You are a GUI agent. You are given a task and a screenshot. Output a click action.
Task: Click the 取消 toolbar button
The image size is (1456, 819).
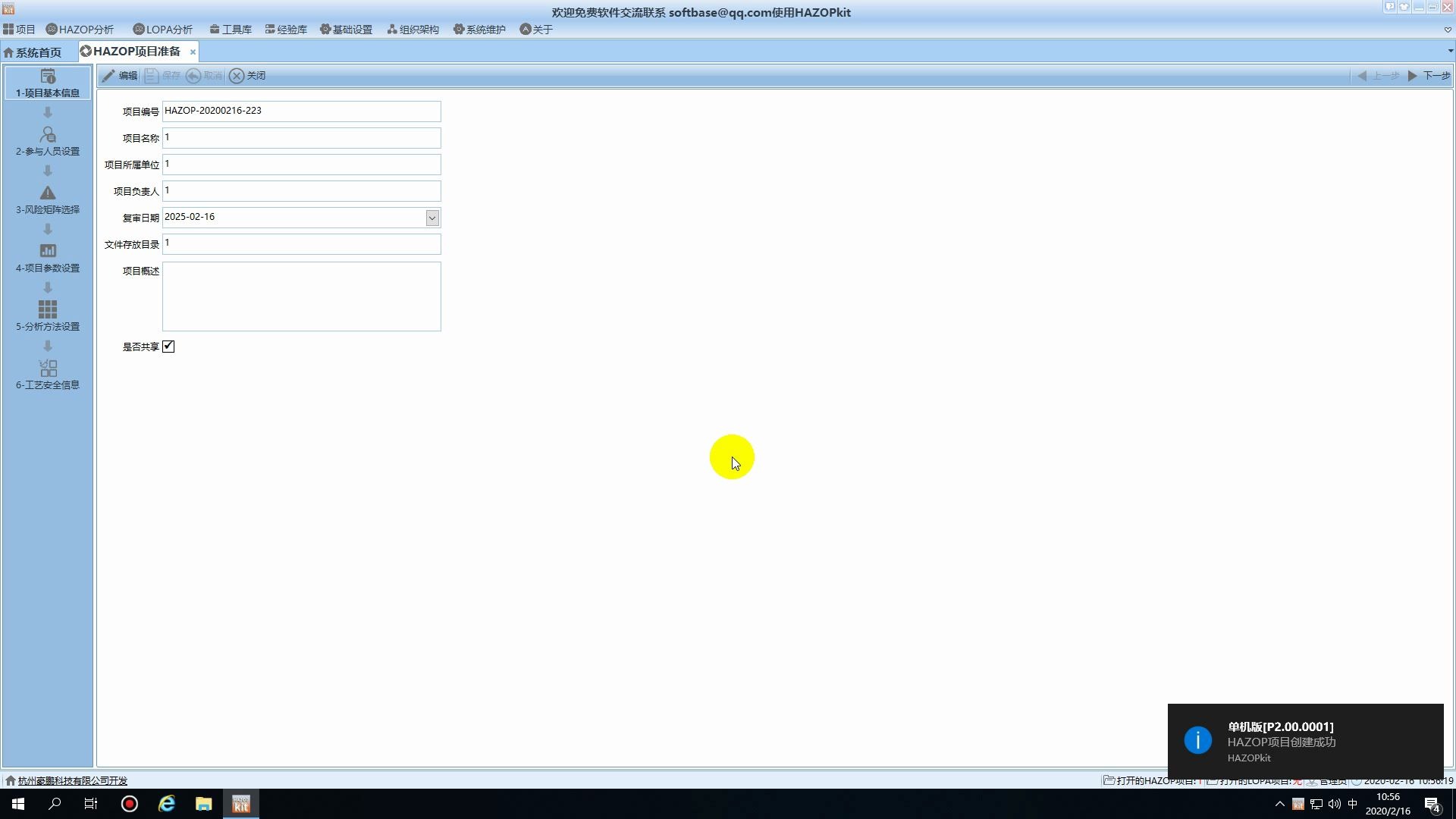click(x=205, y=76)
